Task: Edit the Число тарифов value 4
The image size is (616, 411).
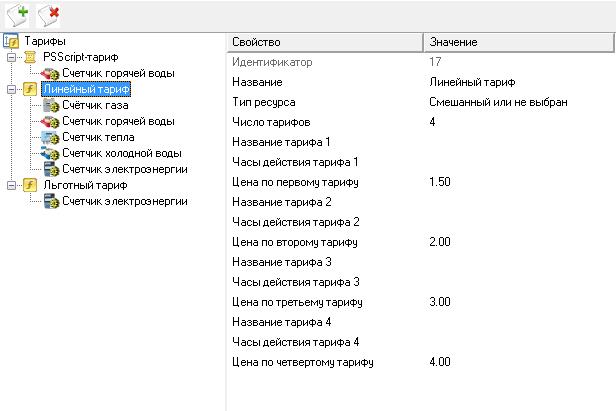Action: coord(520,122)
